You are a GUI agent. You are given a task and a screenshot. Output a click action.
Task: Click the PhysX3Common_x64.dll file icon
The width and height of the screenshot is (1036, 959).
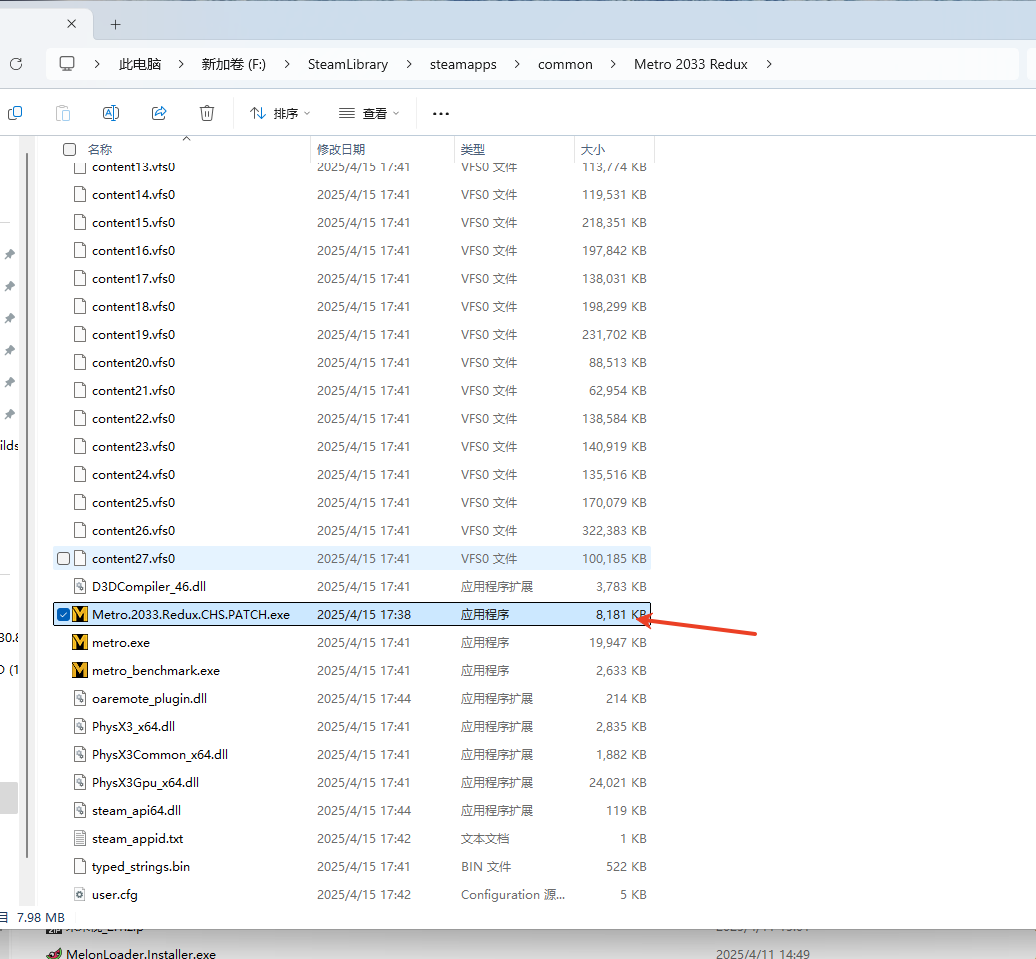80,754
